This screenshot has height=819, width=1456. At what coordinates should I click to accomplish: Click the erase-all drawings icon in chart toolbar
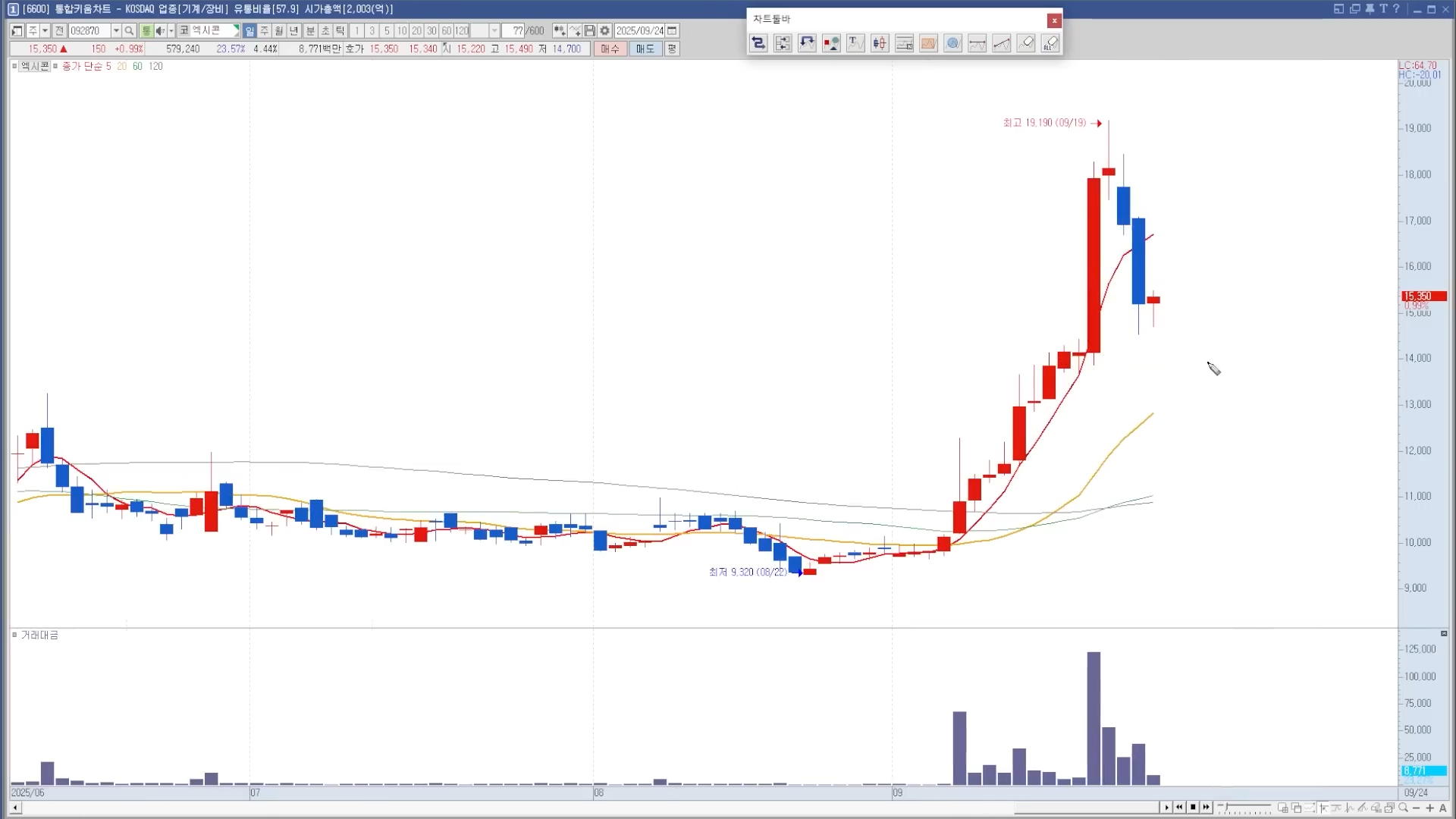(1050, 43)
